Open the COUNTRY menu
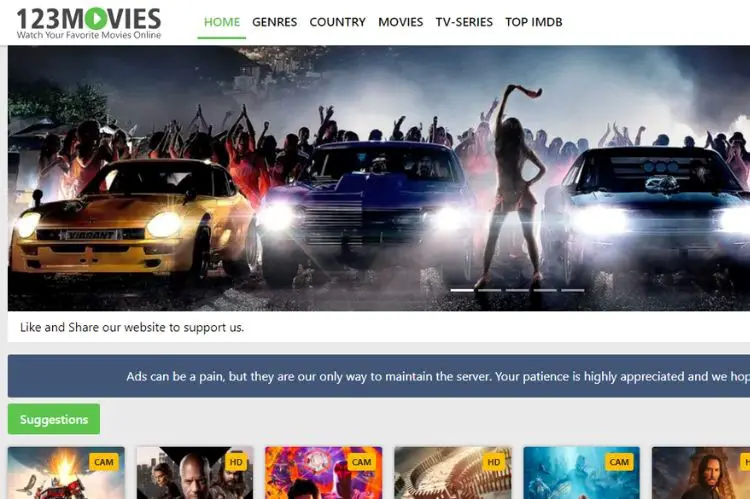This screenshot has height=499, width=750. click(x=337, y=22)
